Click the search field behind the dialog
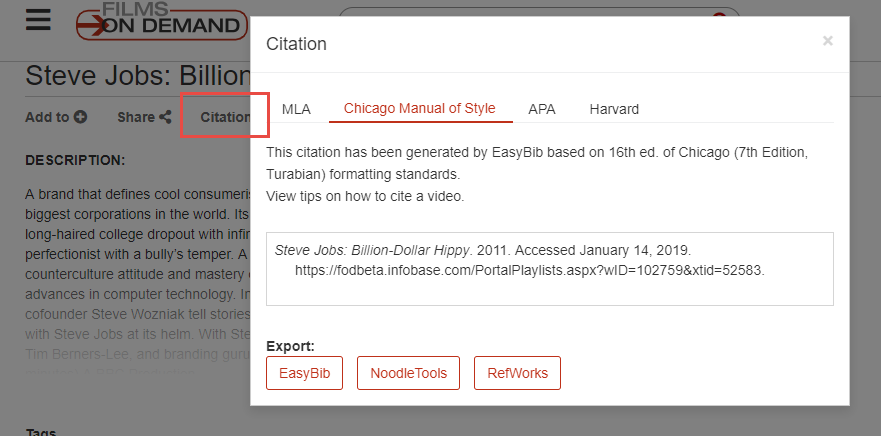The width and height of the screenshot is (881, 436). 539,12
